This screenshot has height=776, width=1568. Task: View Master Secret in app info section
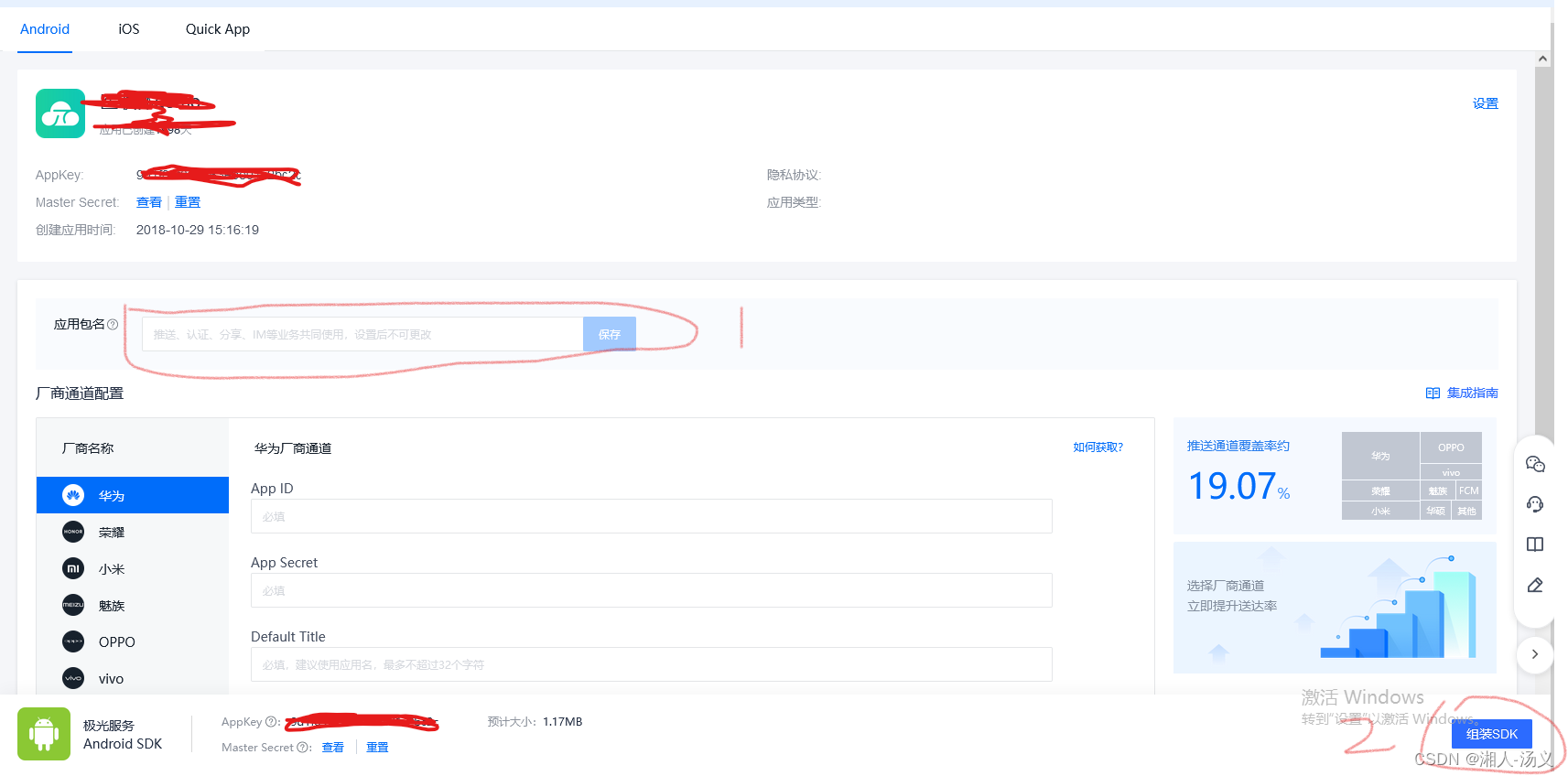click(149, 202)
